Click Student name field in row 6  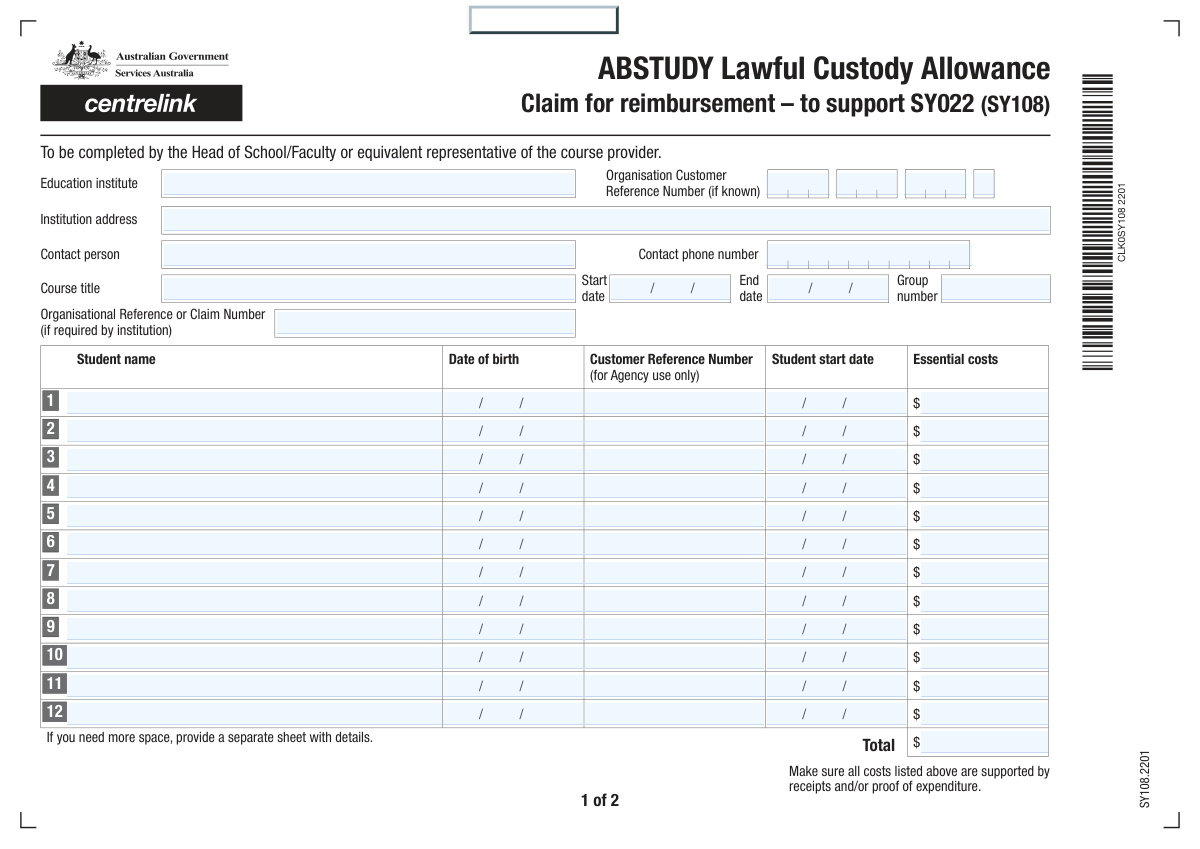click(254, 543)
